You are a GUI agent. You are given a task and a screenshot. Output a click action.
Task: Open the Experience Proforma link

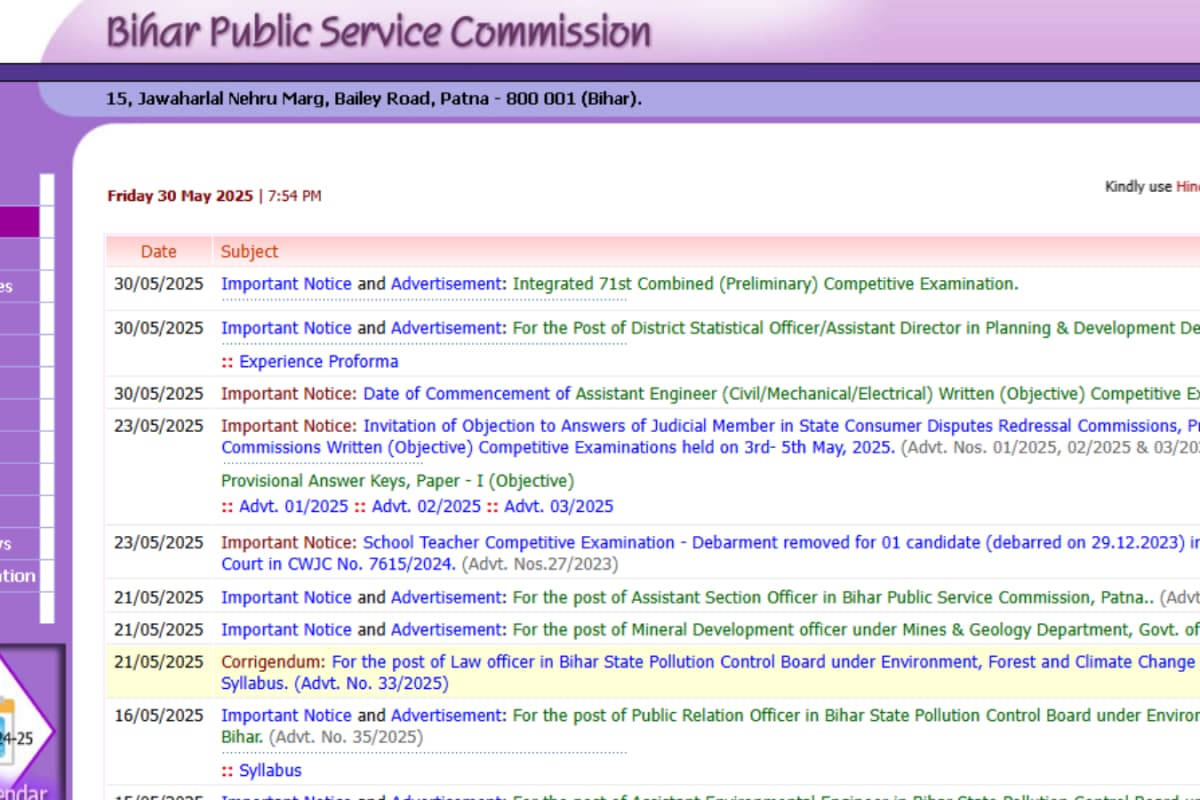[319, 362]
